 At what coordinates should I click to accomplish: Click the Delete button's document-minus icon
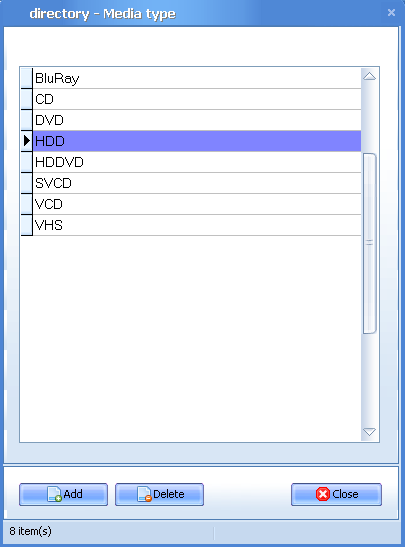tap(144, 494)
